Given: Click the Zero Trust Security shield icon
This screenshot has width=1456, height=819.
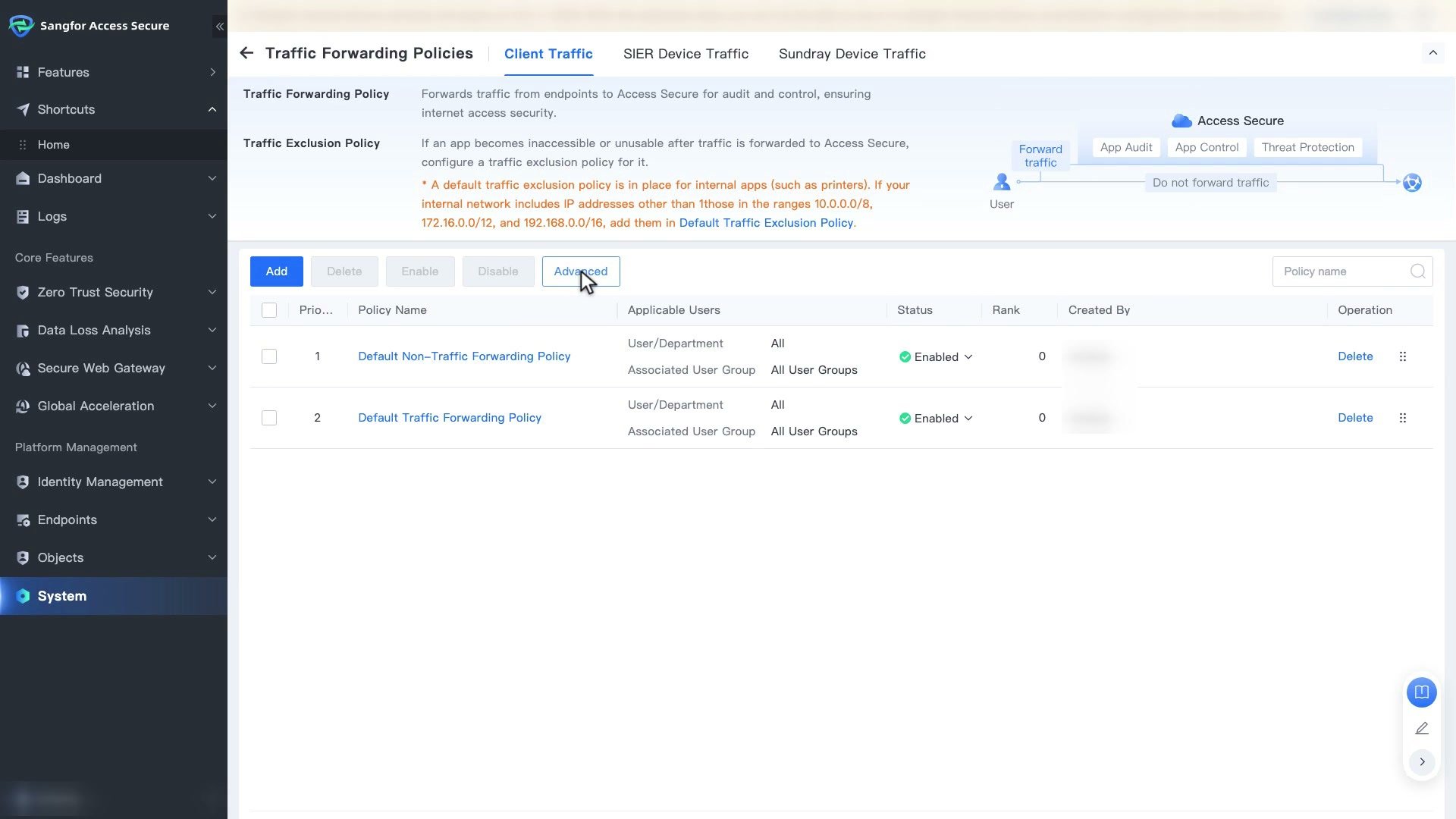Looking at the screenshot, I should [x=23, y=292].
